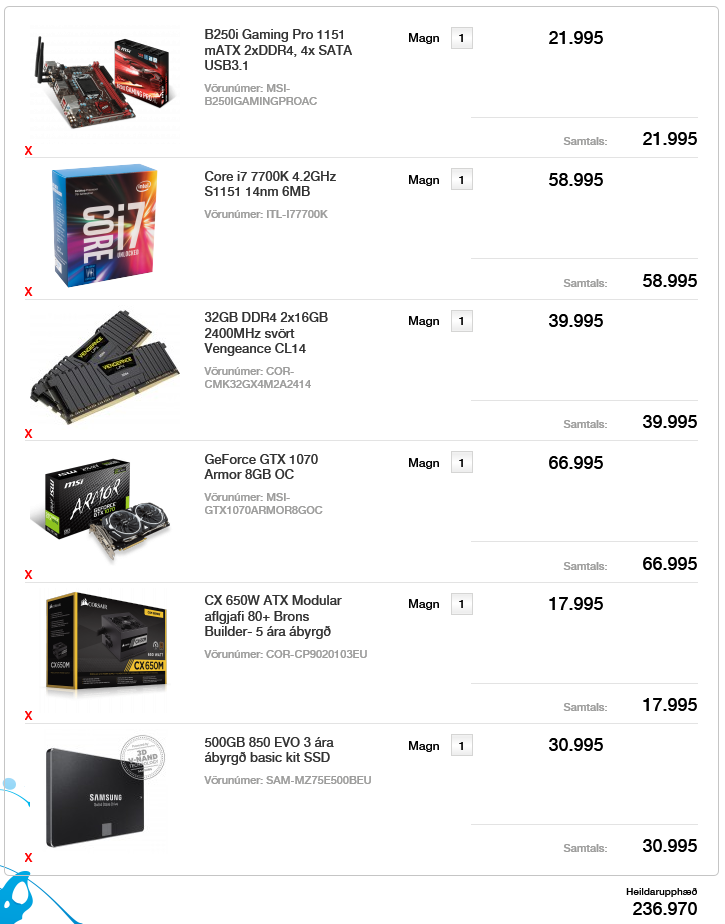Click the MSI motherboard product thumbnail
This screenshot has width=725, height=924.
point(105,81)
